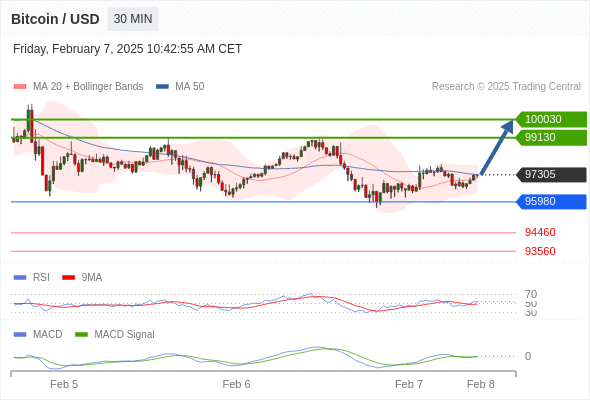Image resolution: width=590 pixels, height=400 pixels.
Task: Click the MACD Signal green legend swatch
Action: pos(81,335)
